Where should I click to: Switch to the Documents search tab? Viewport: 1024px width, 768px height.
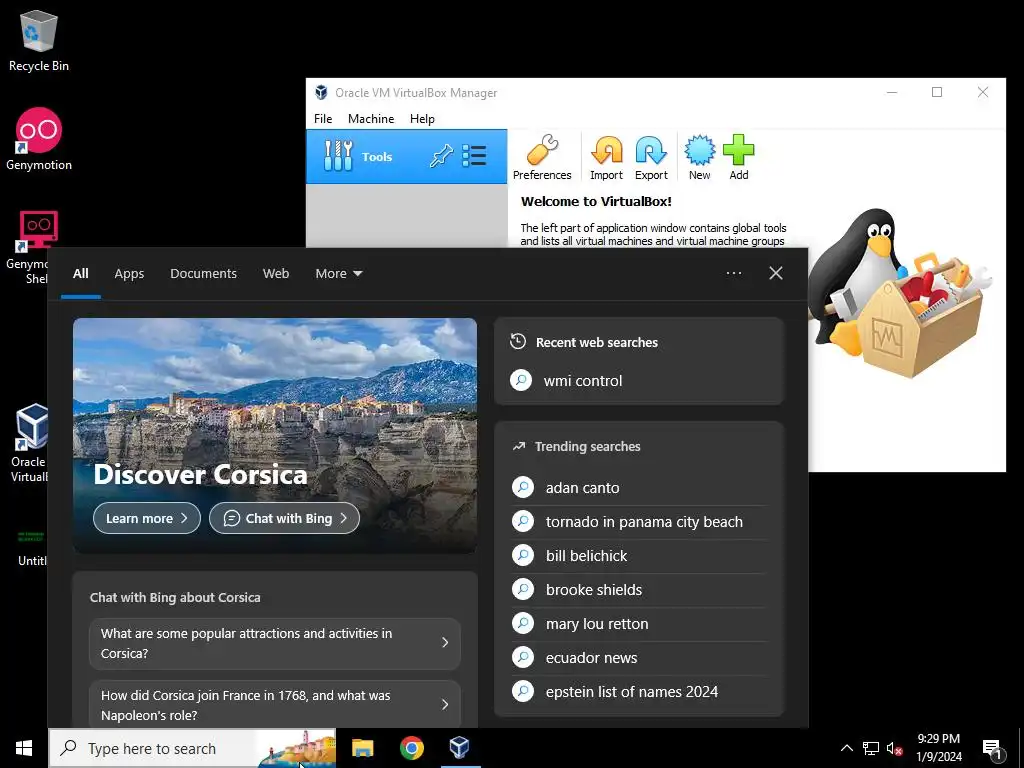click(203, 274)
